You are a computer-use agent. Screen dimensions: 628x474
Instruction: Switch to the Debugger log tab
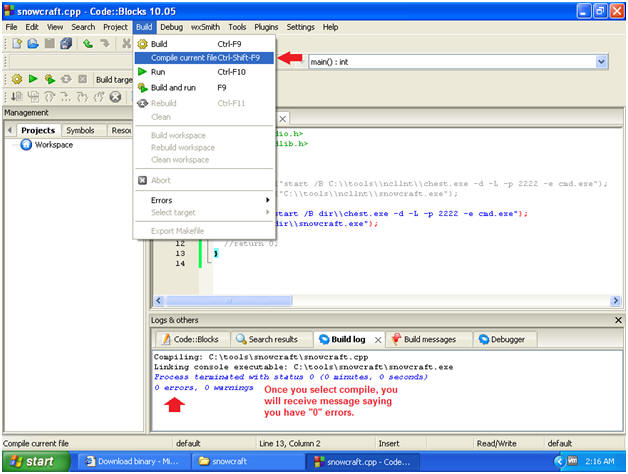click(x=503, y=339)
